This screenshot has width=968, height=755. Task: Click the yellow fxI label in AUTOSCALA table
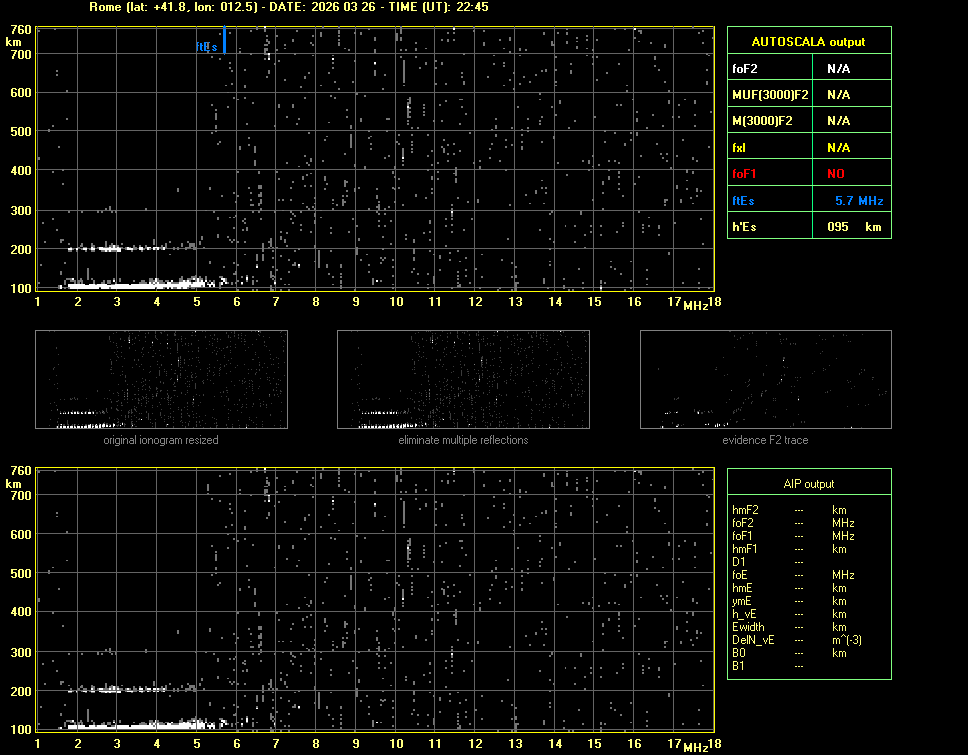[x=739, y=147]
